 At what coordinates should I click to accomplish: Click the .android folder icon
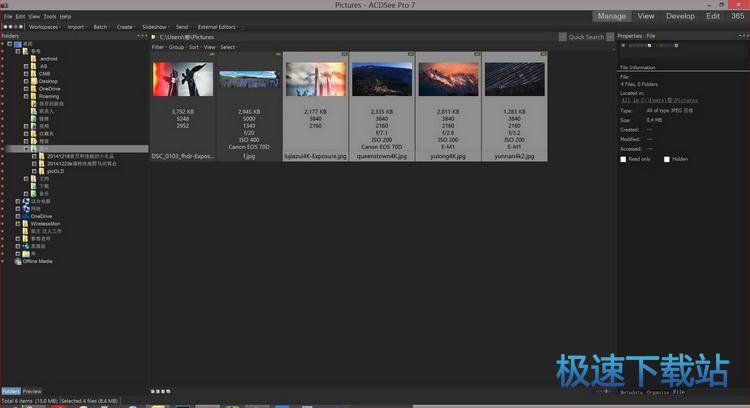35,59
